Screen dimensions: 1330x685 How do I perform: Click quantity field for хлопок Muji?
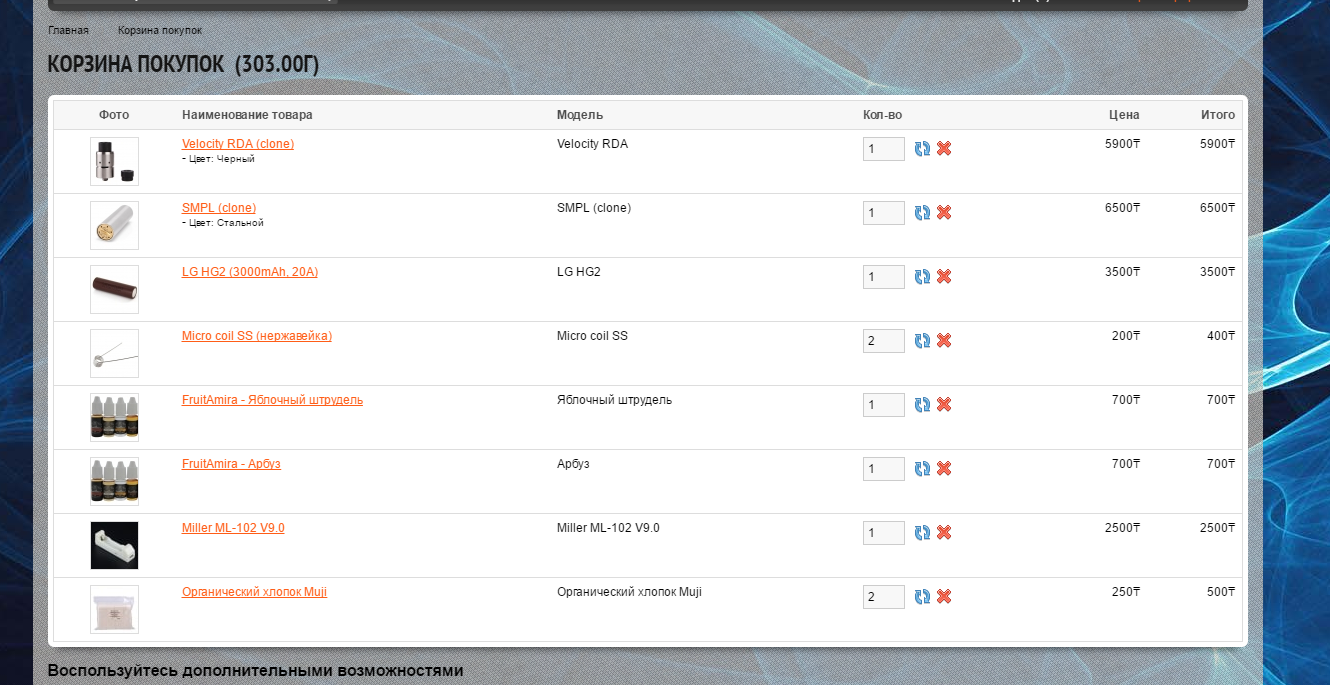click(x=884, y=597)
